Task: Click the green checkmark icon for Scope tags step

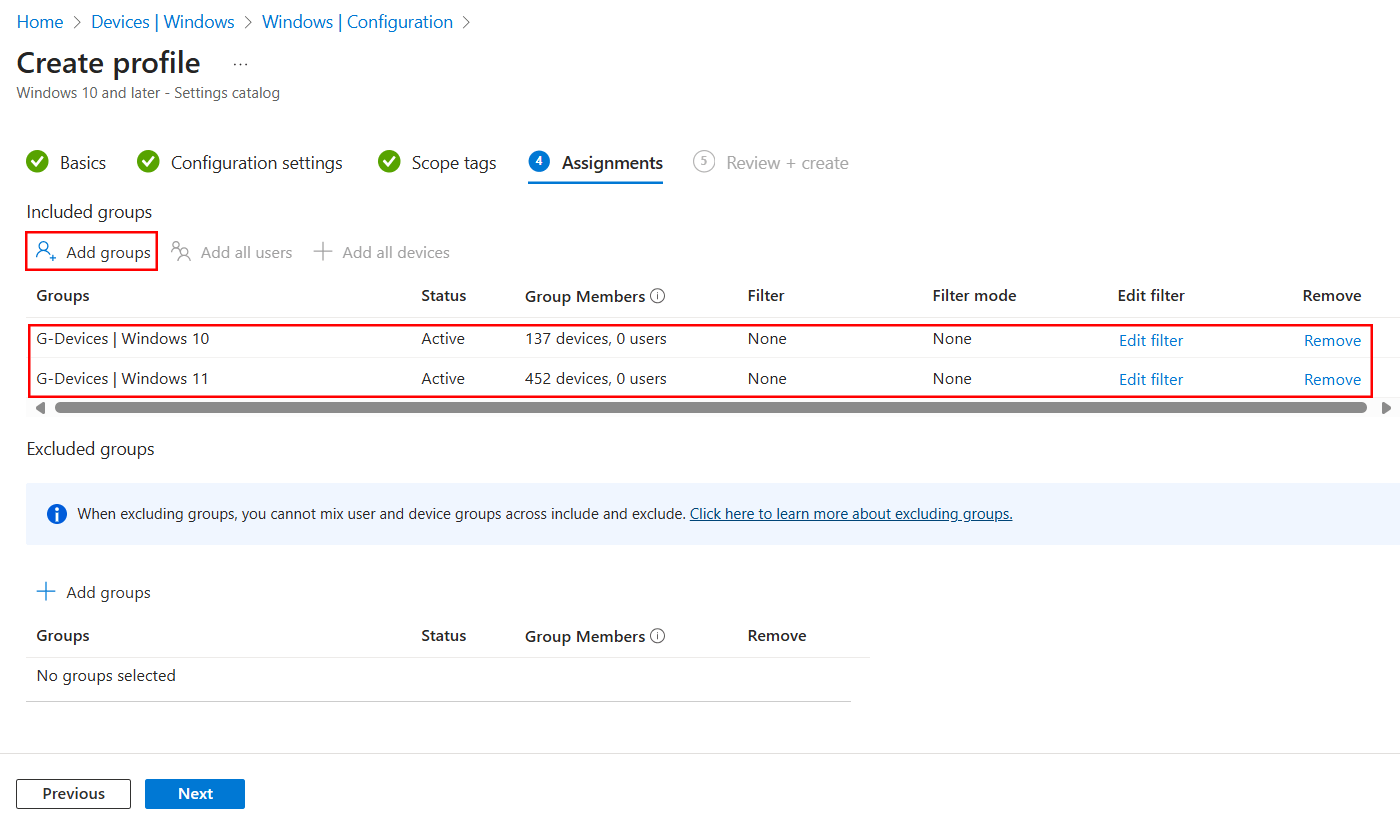Action: point(389,162)
